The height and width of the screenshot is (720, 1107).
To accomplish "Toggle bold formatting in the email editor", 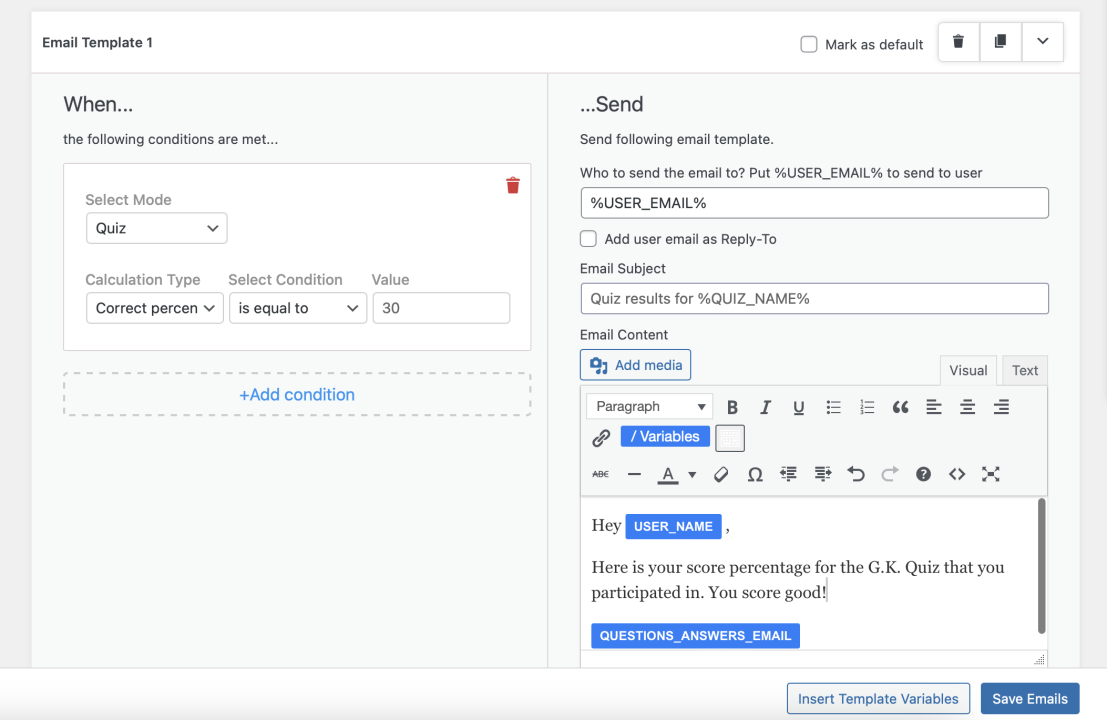I will point(732,407).
